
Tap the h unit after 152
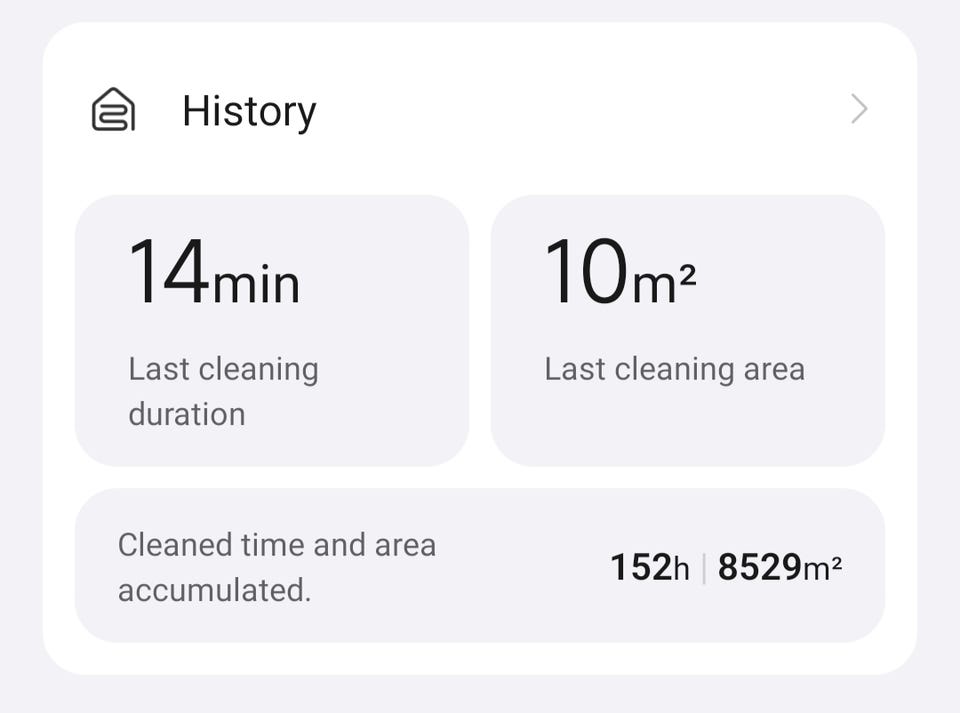pos(681,569)
